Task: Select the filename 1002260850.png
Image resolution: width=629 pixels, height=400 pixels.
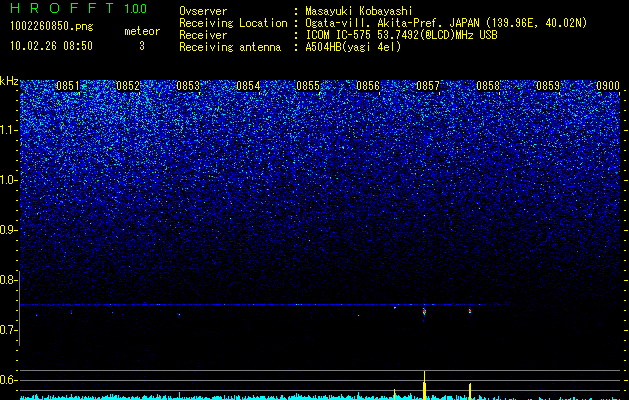Action: 52,26
